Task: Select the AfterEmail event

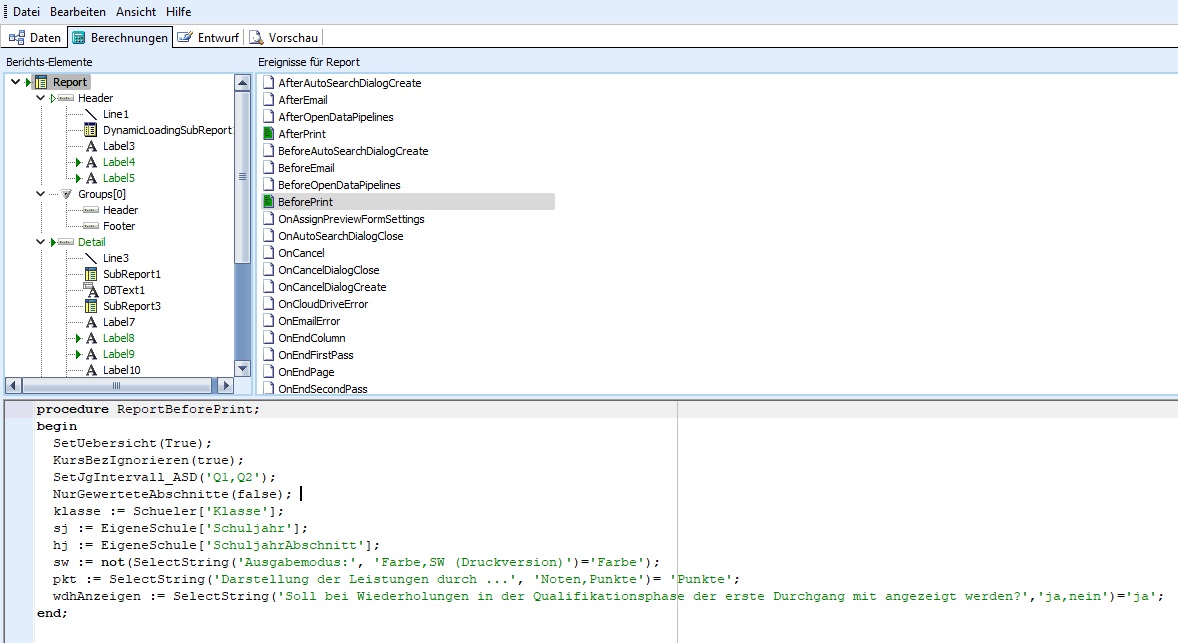Action: (x=303, y=100)
